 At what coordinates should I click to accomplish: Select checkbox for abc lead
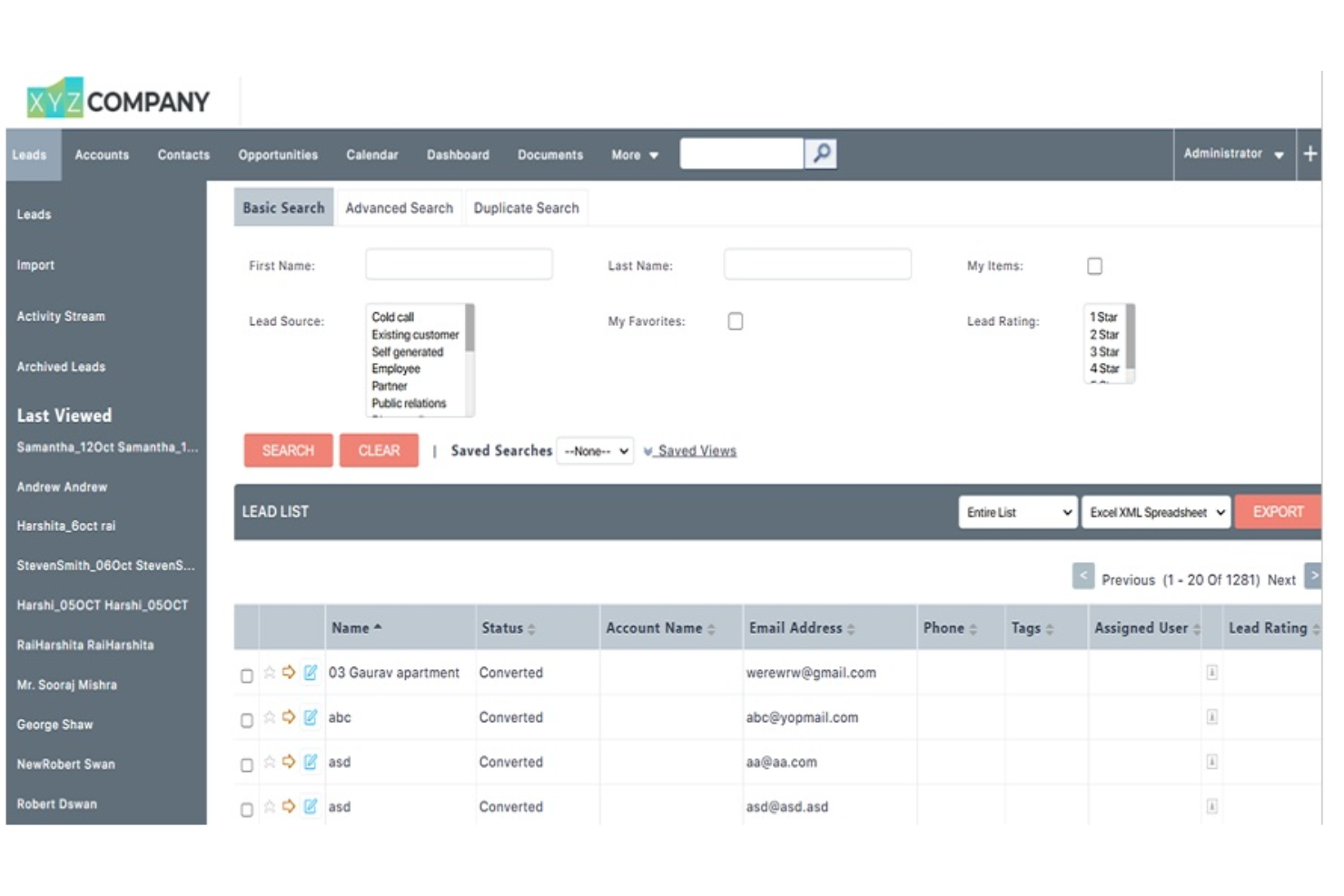tap(247, 720)
